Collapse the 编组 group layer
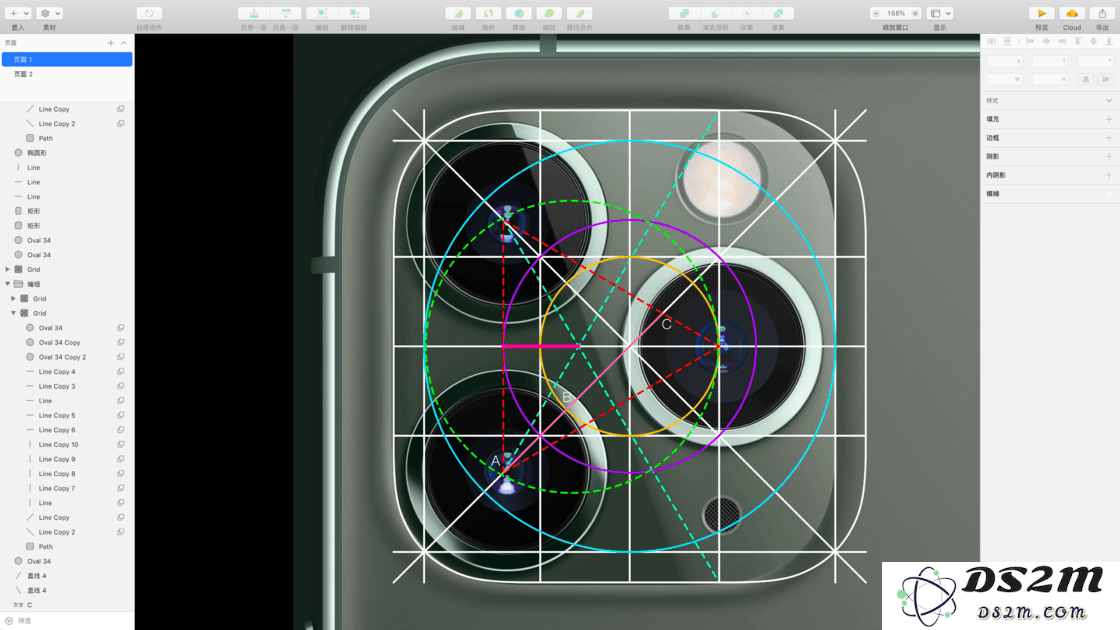 (x=8, y=284)
